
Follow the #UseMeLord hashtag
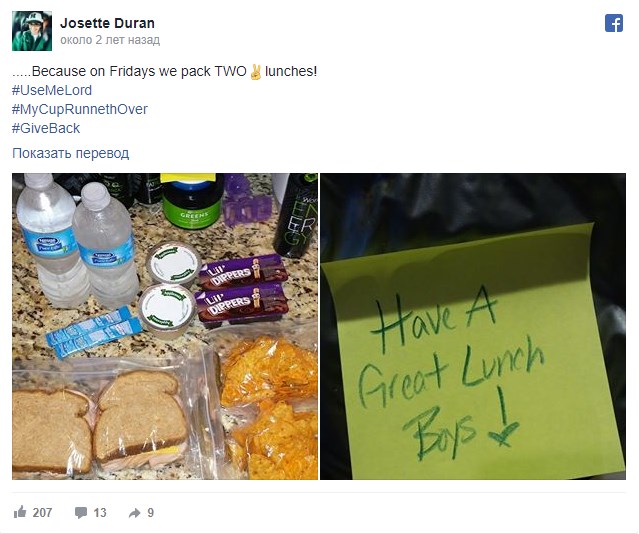tap(52, 90)
